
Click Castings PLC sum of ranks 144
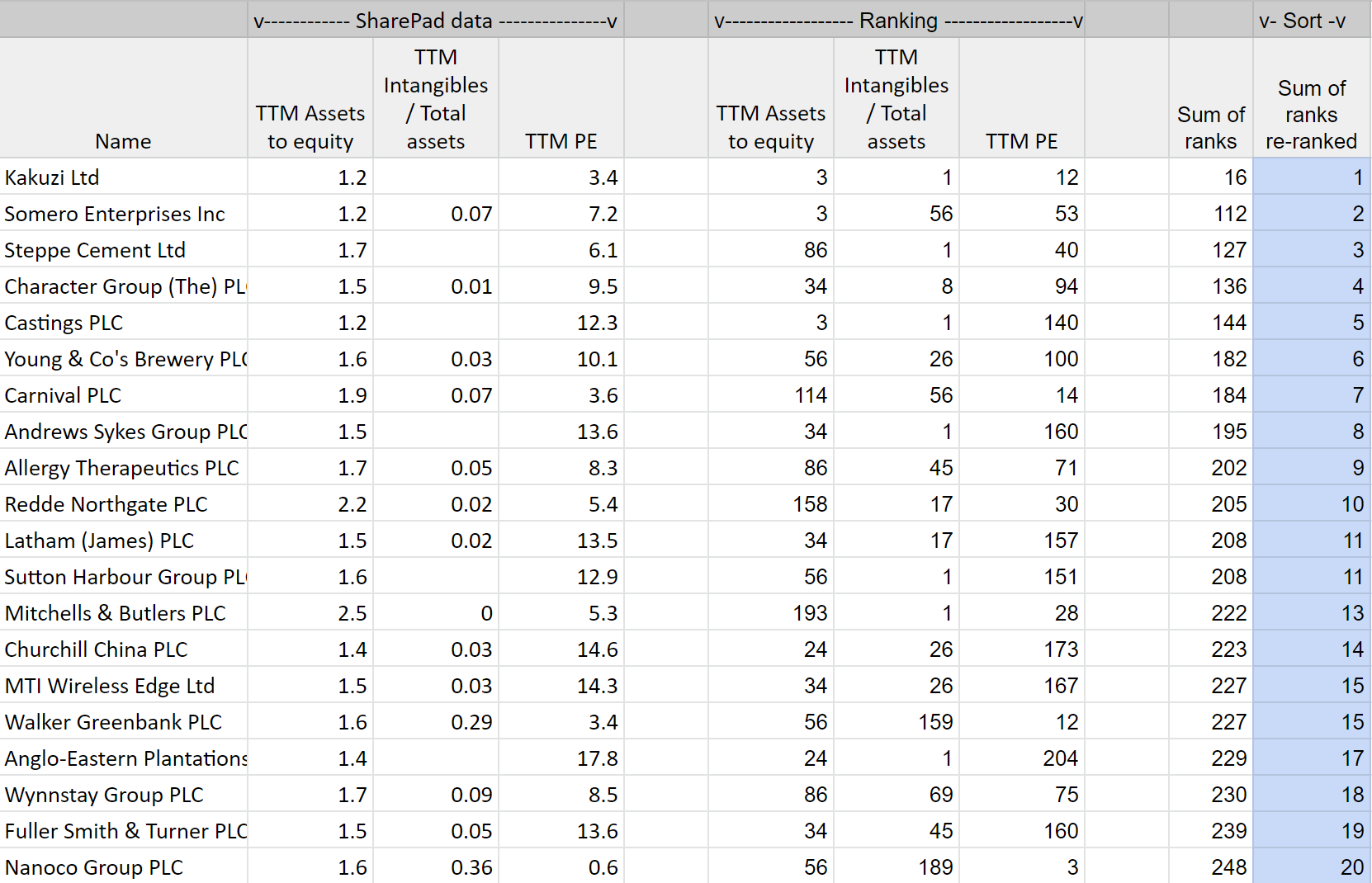[1211, 322]
